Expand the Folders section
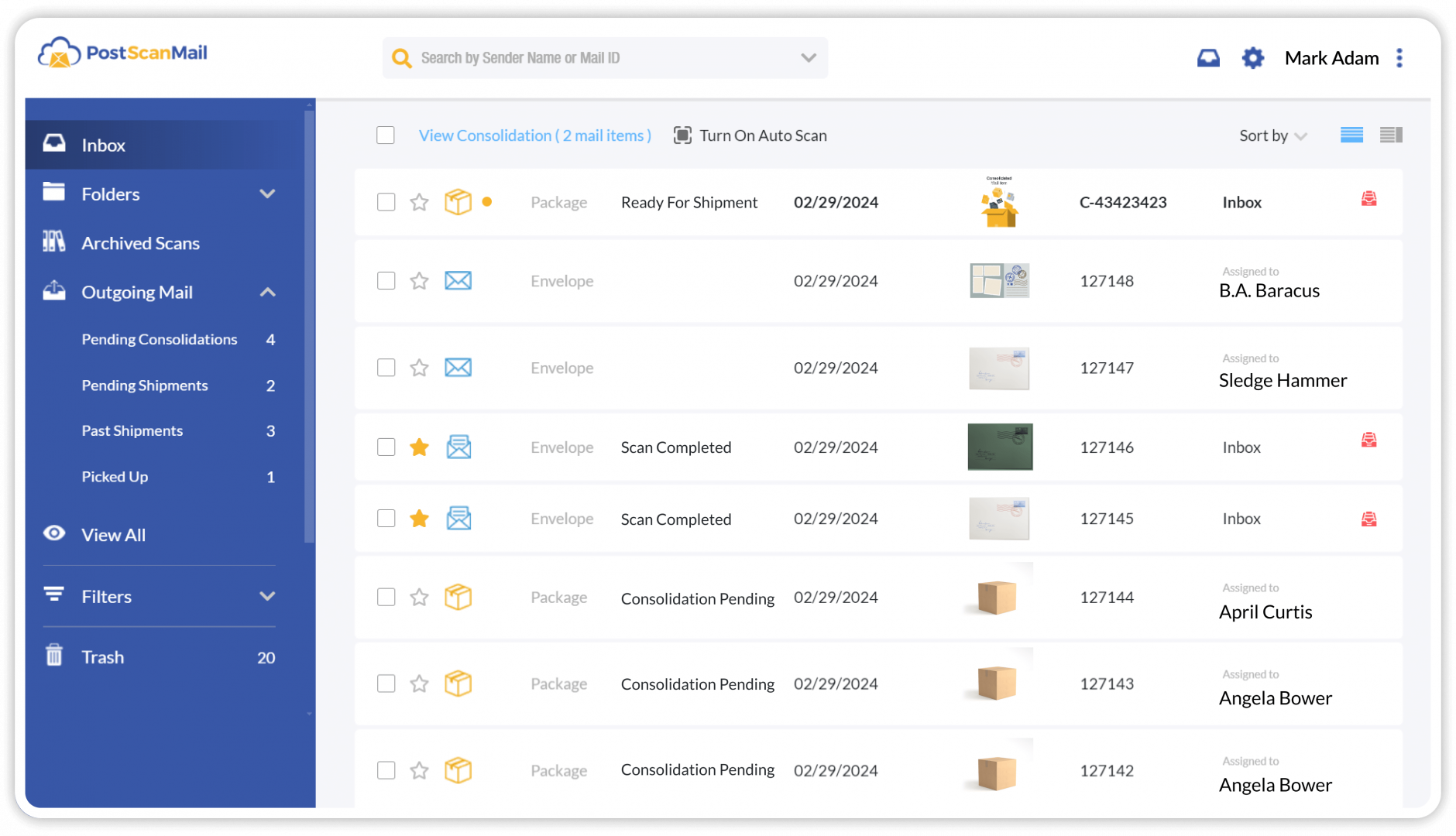 point(267,194)
